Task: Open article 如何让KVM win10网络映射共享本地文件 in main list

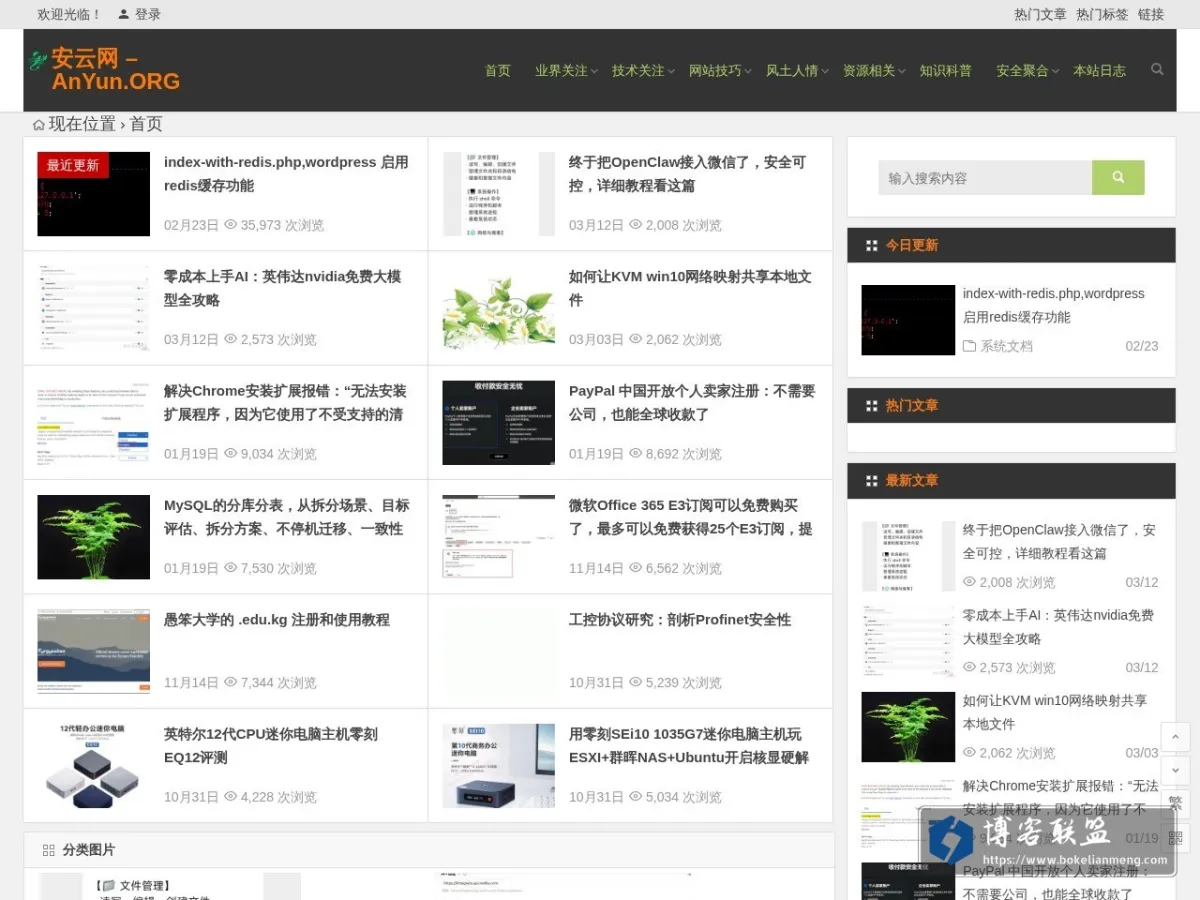Action: [690, 288]
